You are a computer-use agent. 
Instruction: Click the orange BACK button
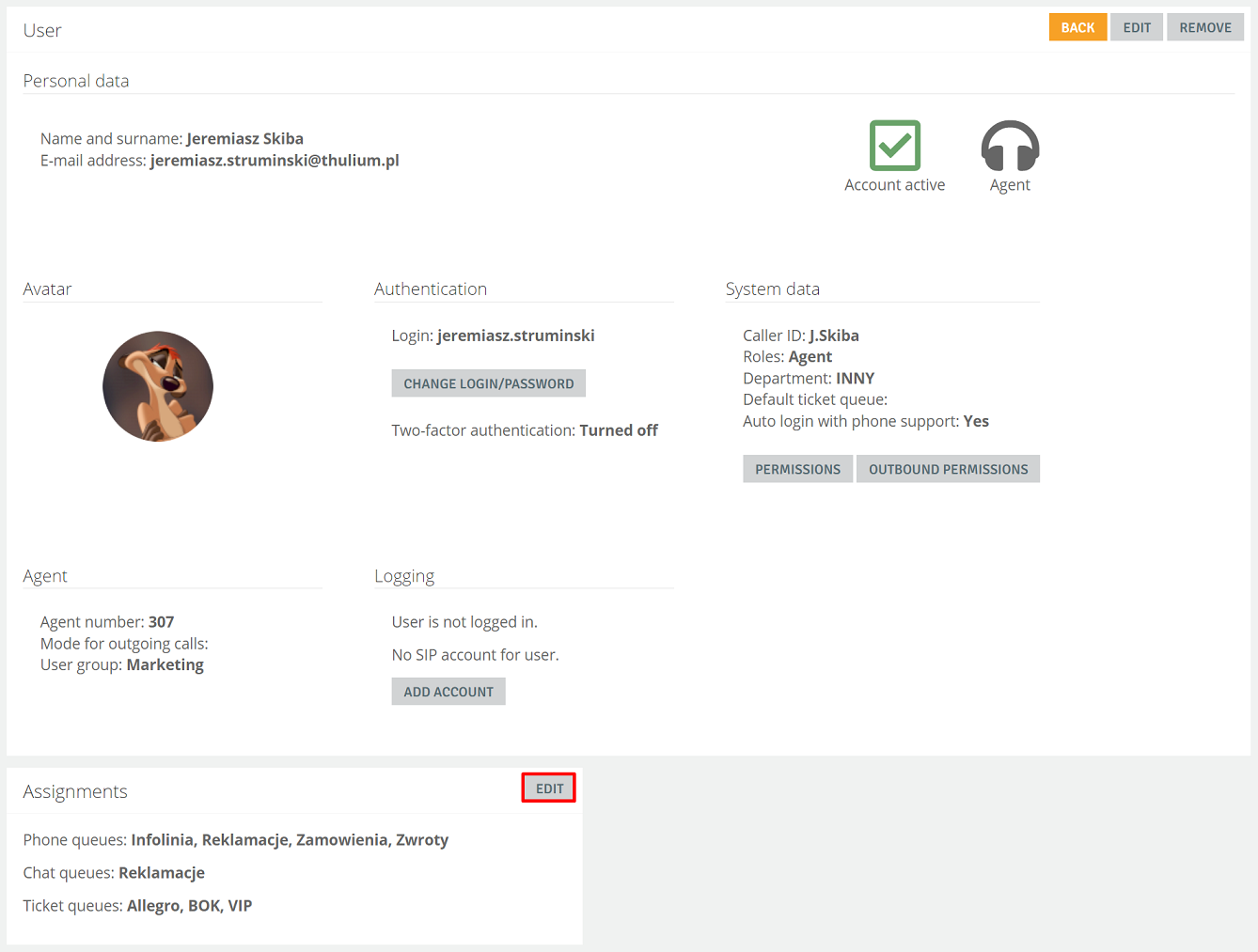[x=1077, y=27]
